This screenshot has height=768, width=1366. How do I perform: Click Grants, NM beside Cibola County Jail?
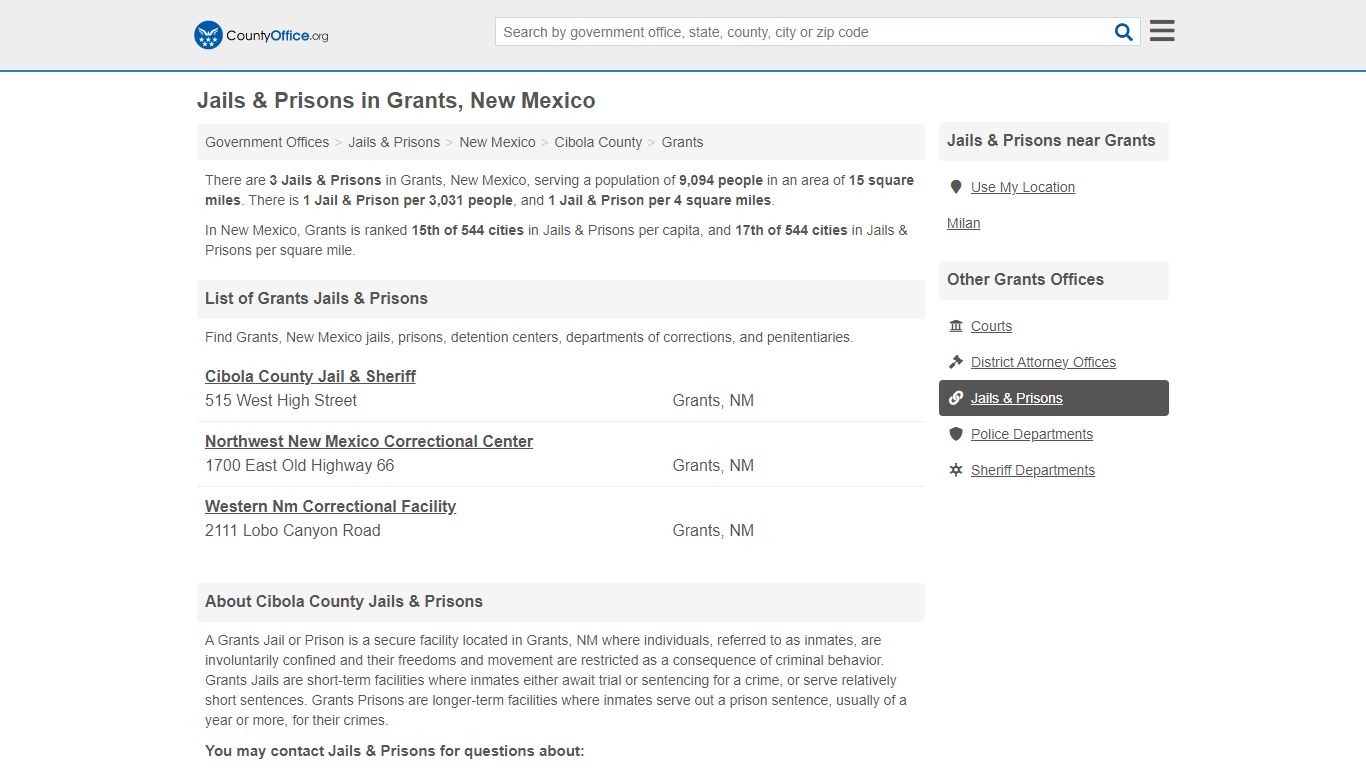pos(713,400)
